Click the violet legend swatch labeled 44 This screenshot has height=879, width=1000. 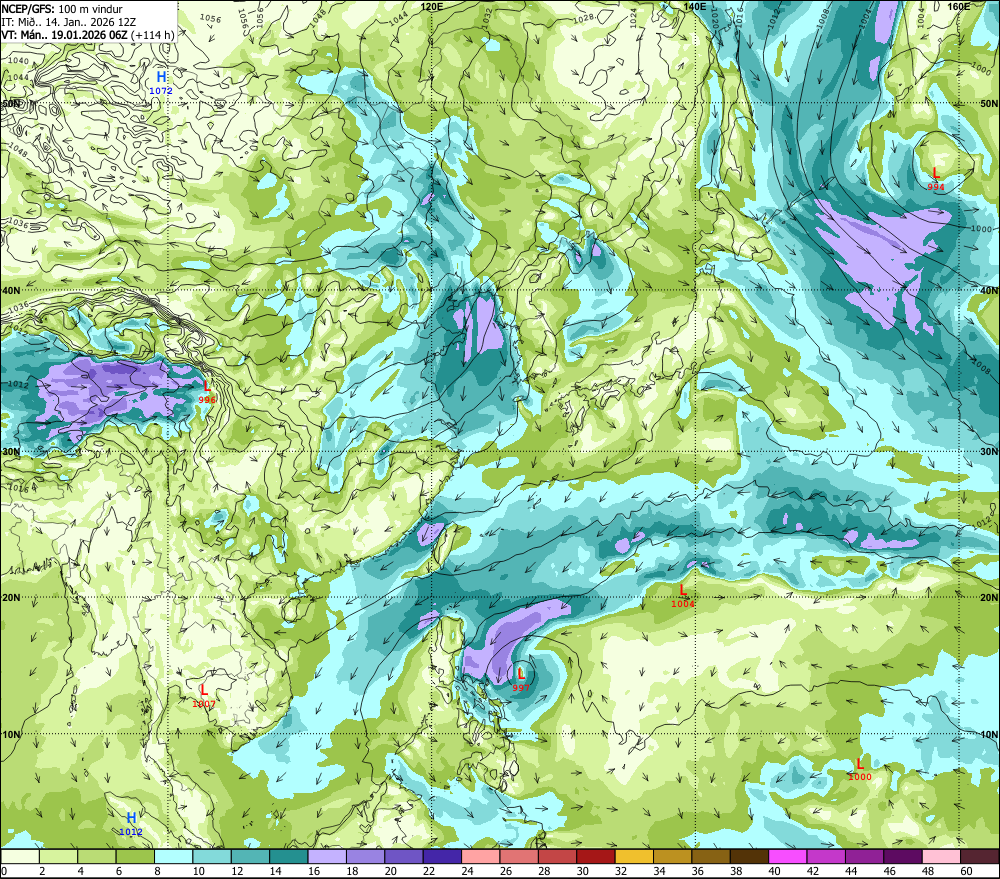[x=864, y=857]
